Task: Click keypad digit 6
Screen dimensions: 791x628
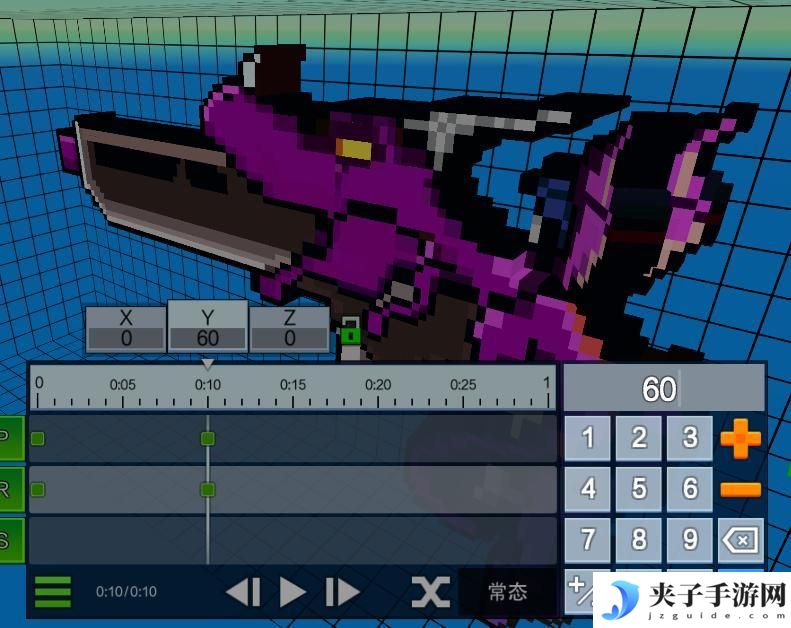Action: (x=690, y=489)
